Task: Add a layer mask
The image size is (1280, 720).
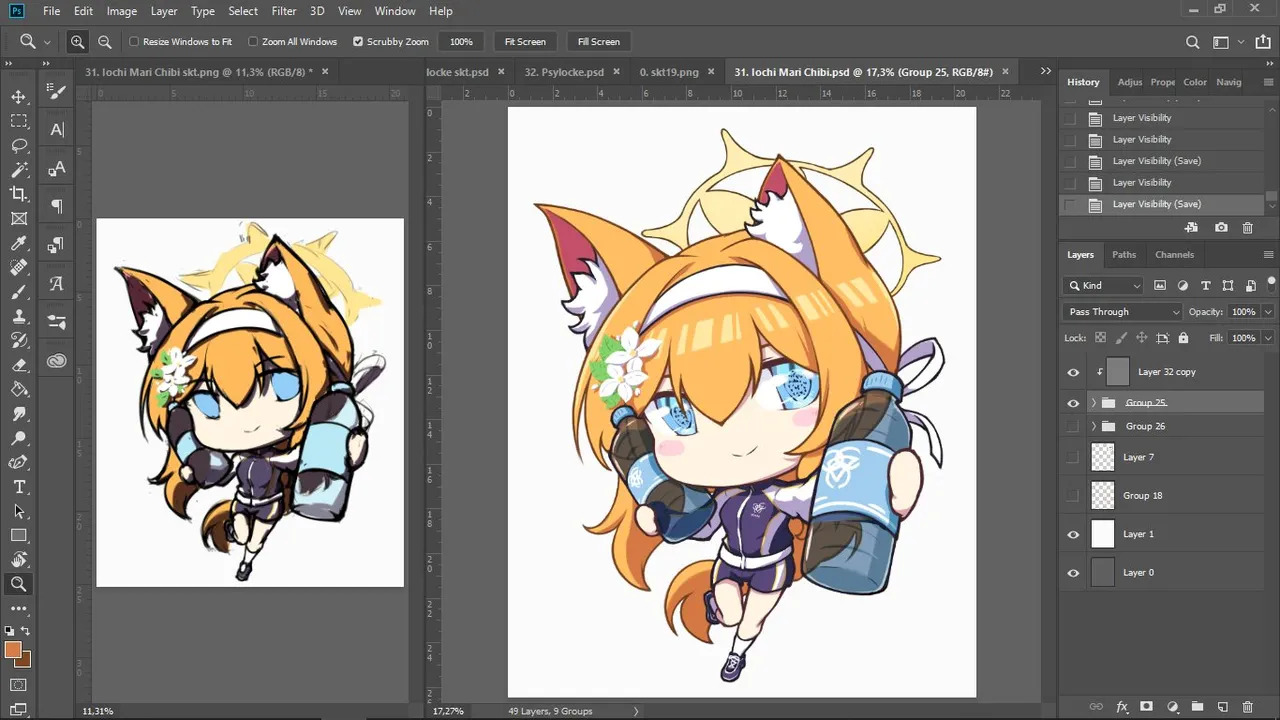Action: [1147, 707]
